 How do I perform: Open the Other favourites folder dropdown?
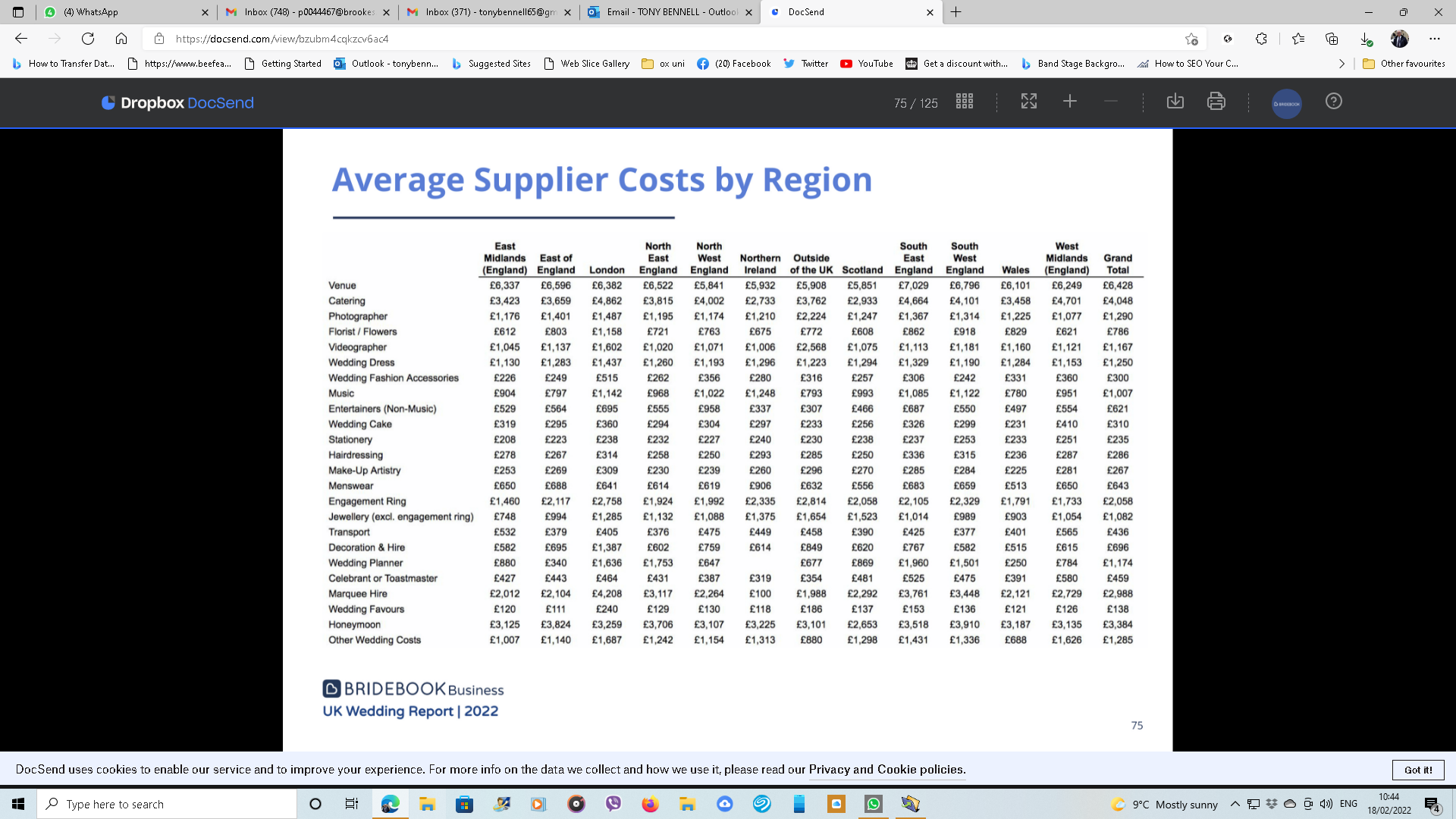tap(1404, 64)
